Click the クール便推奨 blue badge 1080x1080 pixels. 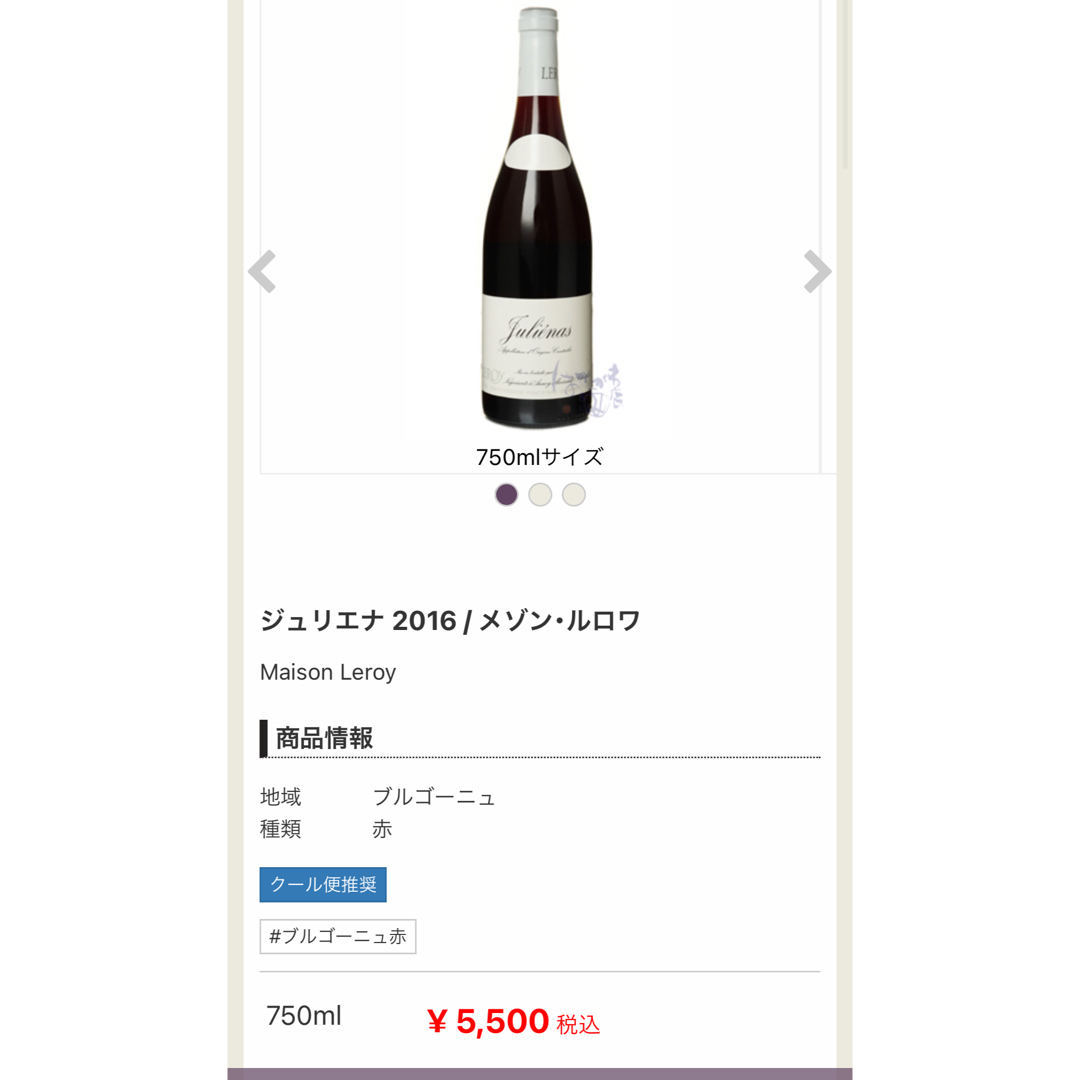click(323, 884)
